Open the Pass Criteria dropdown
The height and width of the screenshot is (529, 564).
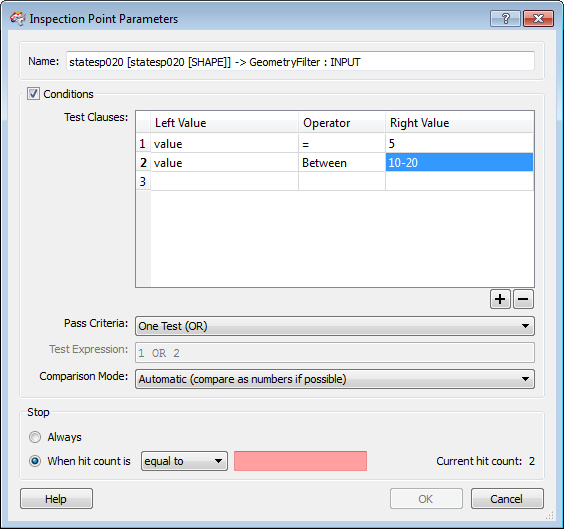[x=335, y=326]
